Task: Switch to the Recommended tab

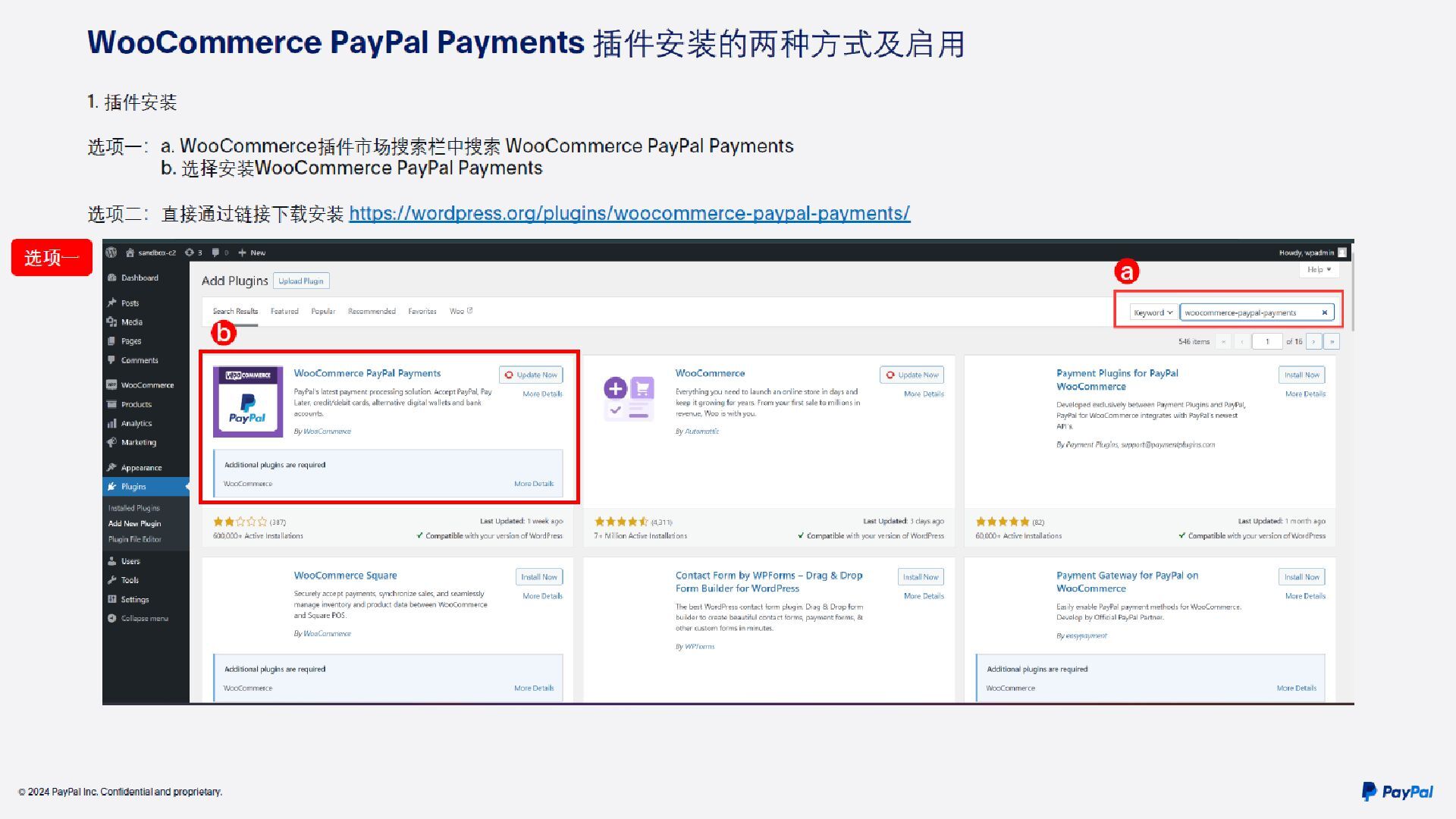Action: (372, 311)
